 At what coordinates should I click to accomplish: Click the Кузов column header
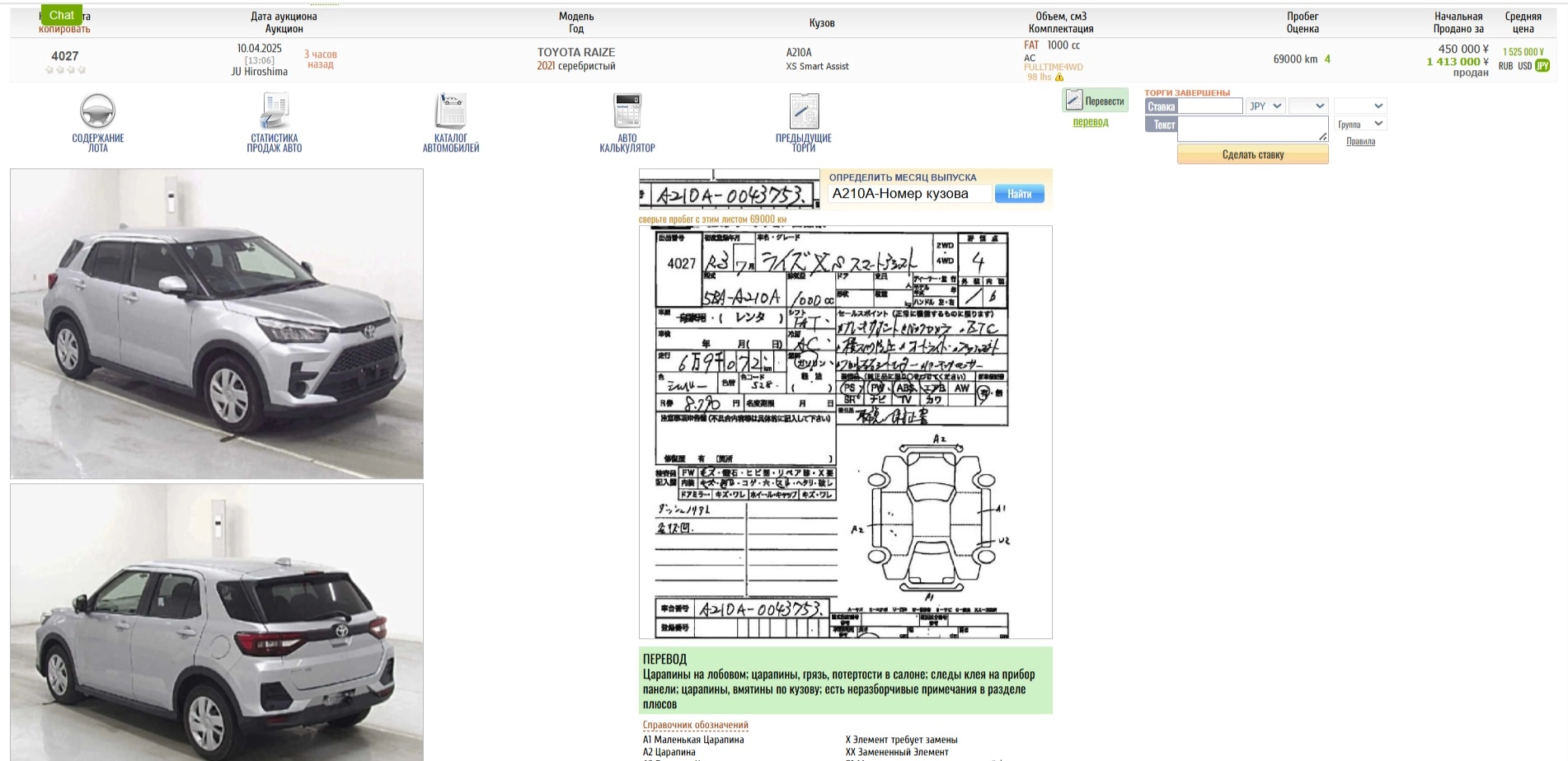pyautogui.click(x=822, y=23)
